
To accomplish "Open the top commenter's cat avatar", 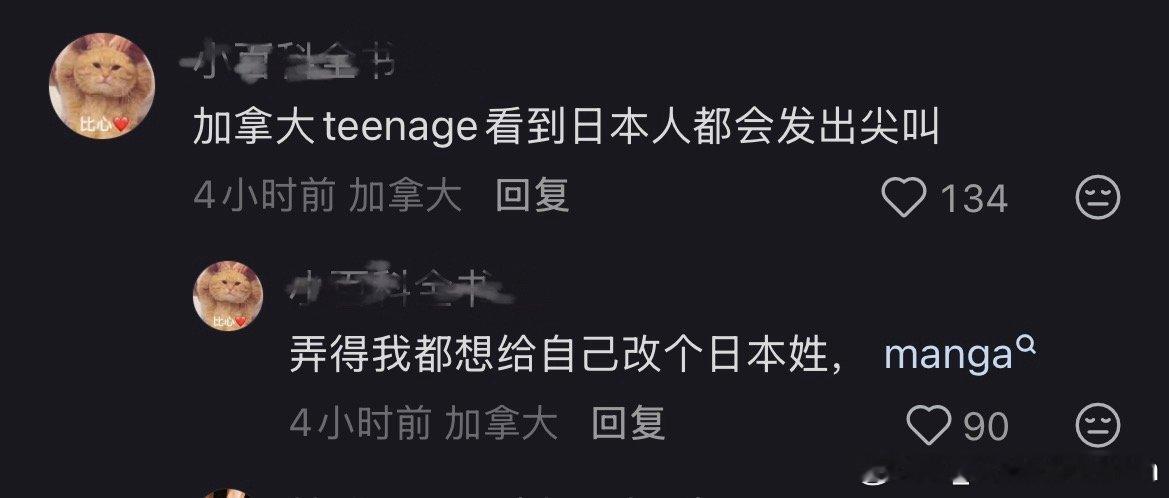I will [x=102, y=86].
